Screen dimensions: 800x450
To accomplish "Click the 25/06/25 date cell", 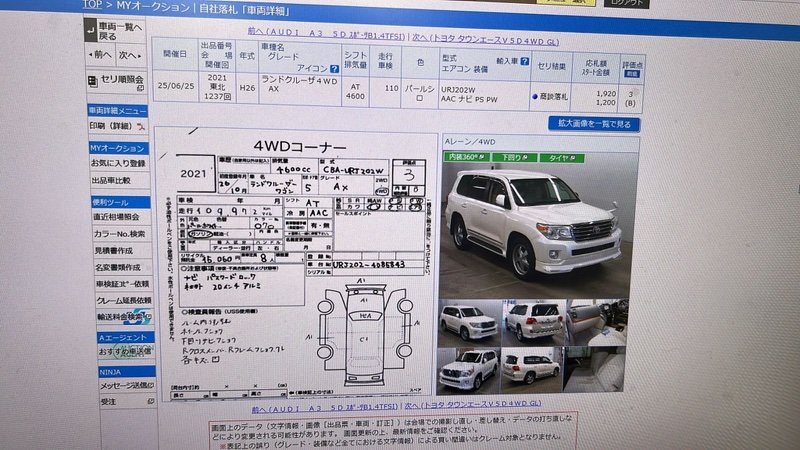I will [176, 86].
